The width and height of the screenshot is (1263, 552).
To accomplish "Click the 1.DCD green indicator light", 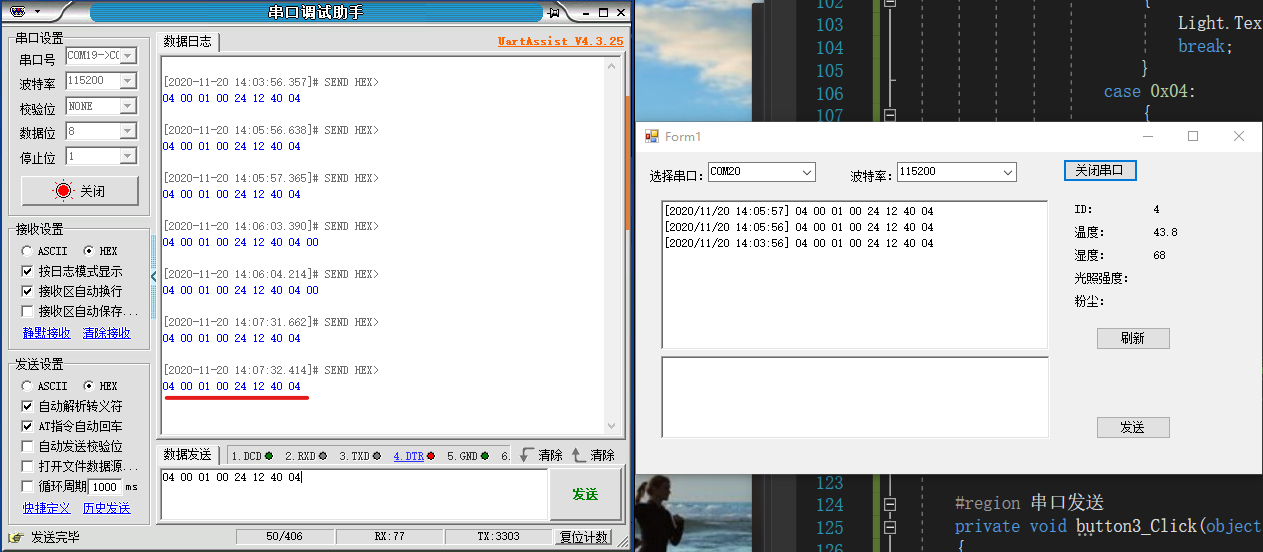I will coord(269,456).
